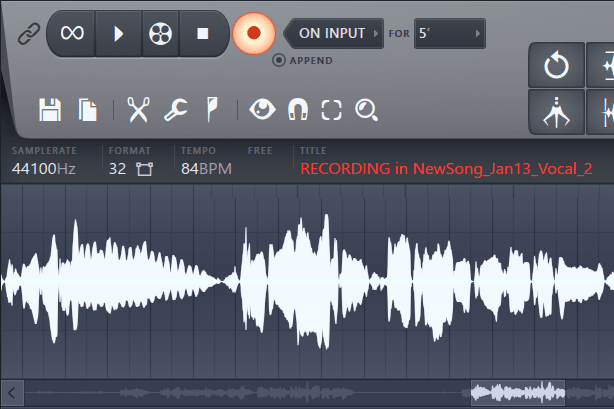Toggle the magnet snap icon
This screenshot has width=614, height=409.
pos(298,109)
